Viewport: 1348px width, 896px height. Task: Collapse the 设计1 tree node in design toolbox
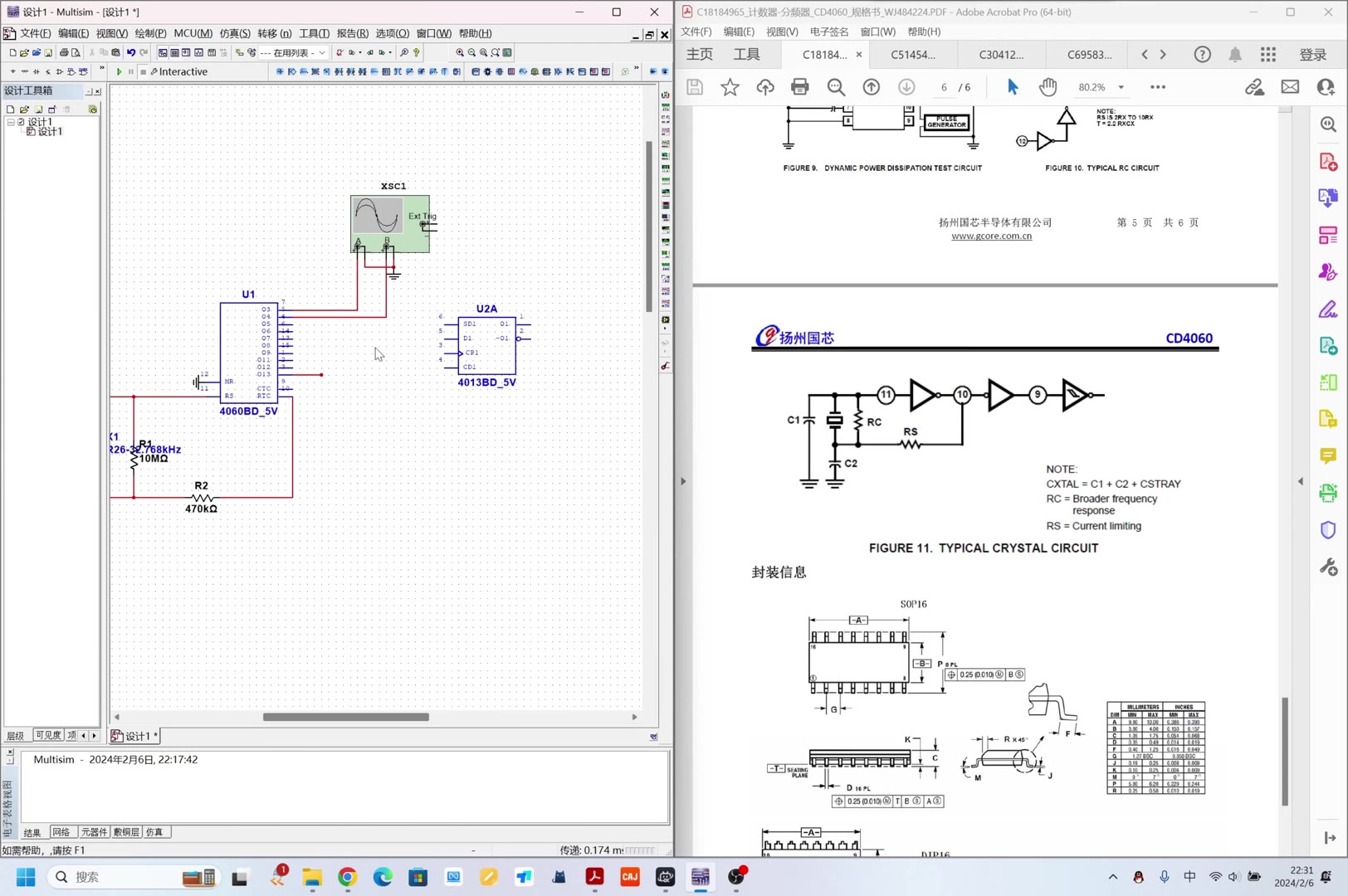pyautogui.click(x=11, y=122)
